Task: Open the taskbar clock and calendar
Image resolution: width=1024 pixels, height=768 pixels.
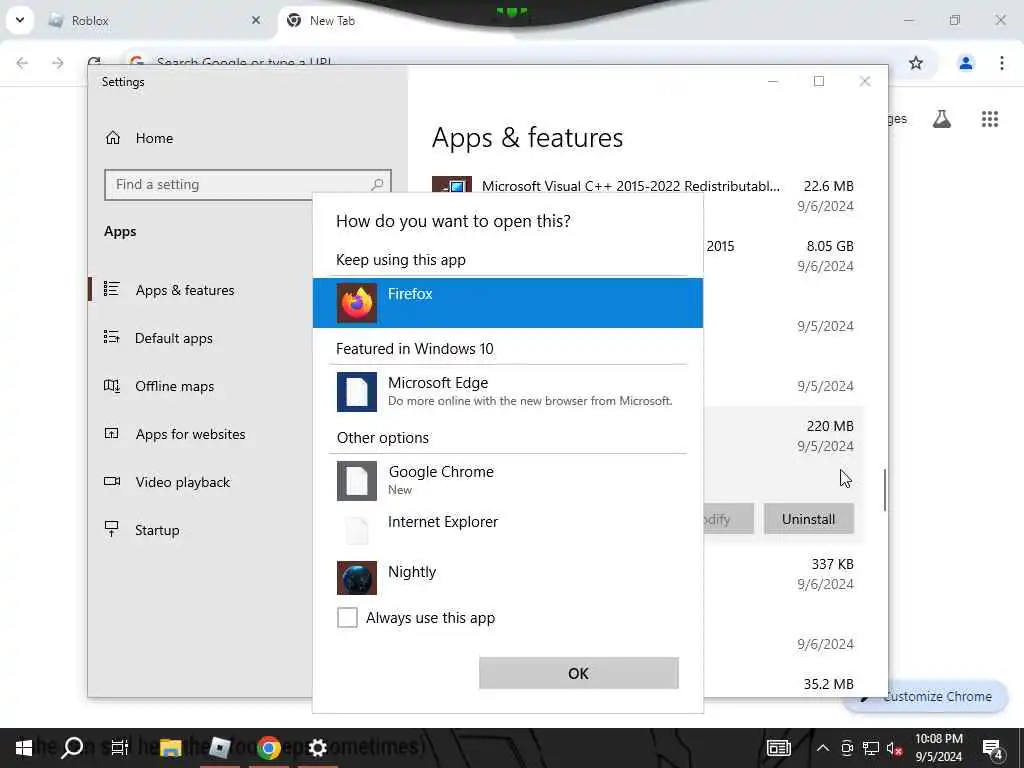Action: coord(938,748)
